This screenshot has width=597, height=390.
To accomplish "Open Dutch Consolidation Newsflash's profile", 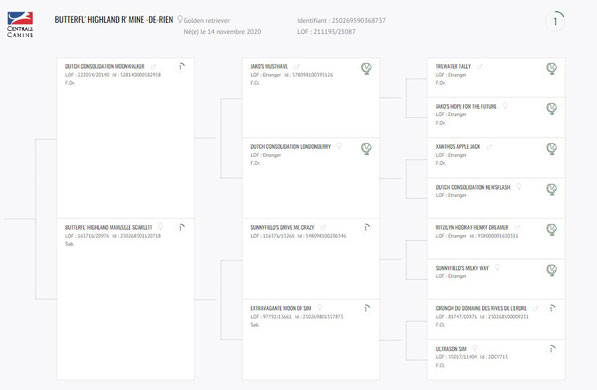I will pyautogui.click(x=473, y=187).
